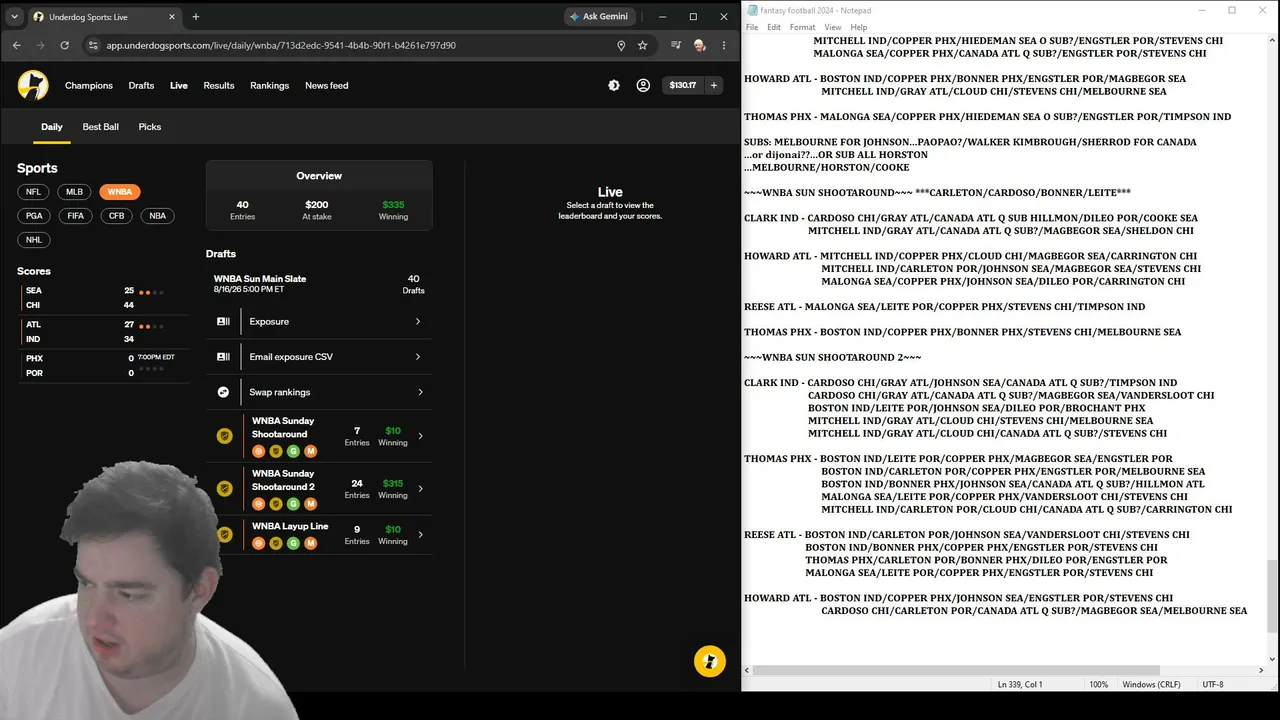Open Chrome's tab search dropdown

[14, 17]
